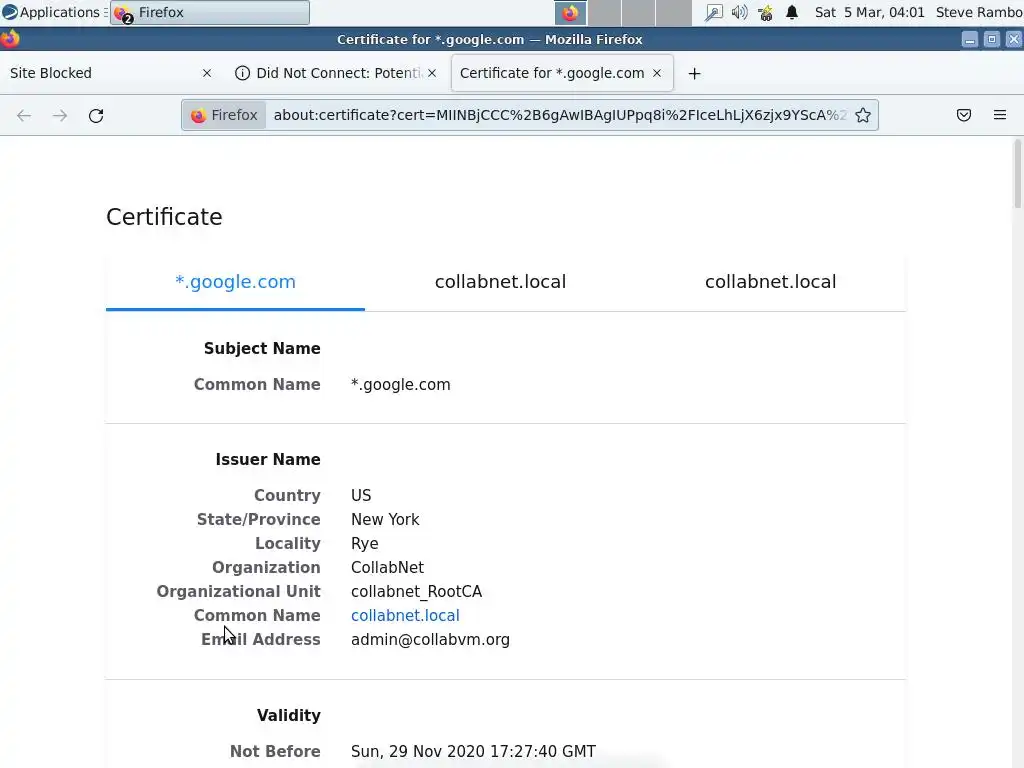
Task: Select the Firefox taskbar window button
Action: (210, 12)
